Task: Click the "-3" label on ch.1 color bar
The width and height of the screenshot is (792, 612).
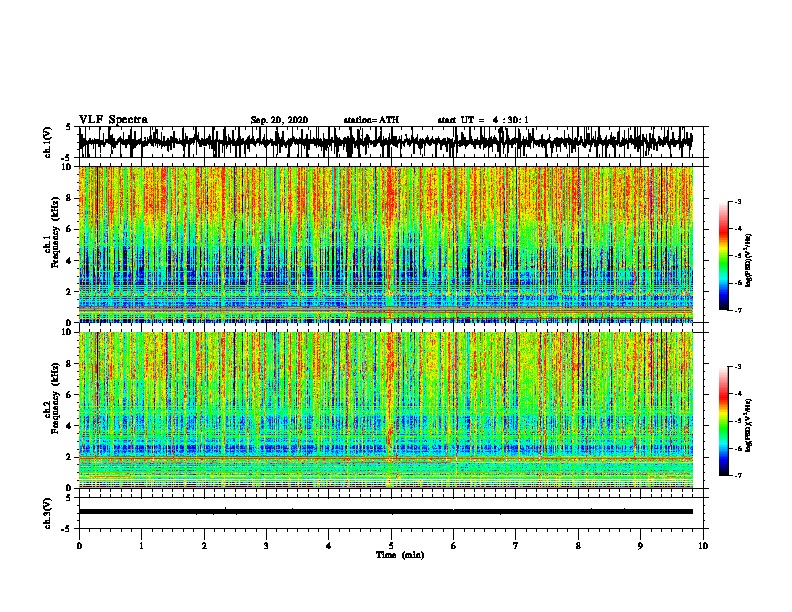Action: 738,202
